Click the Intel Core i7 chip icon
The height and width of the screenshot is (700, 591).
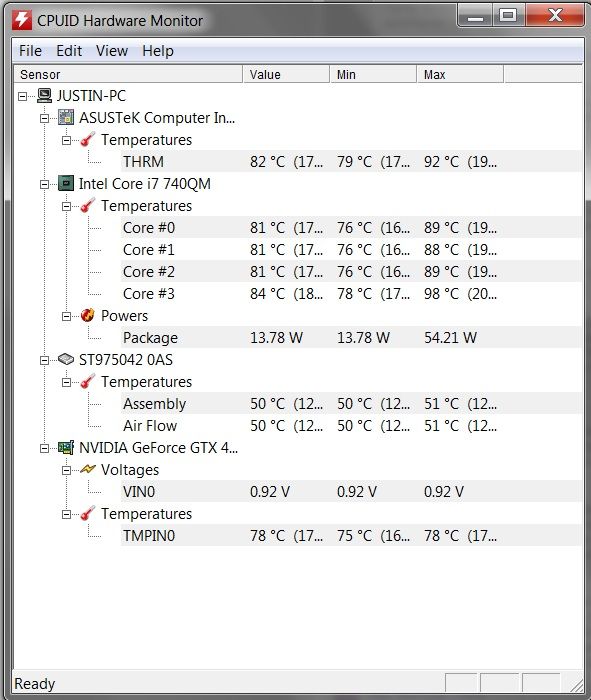(x=66, y=183)
